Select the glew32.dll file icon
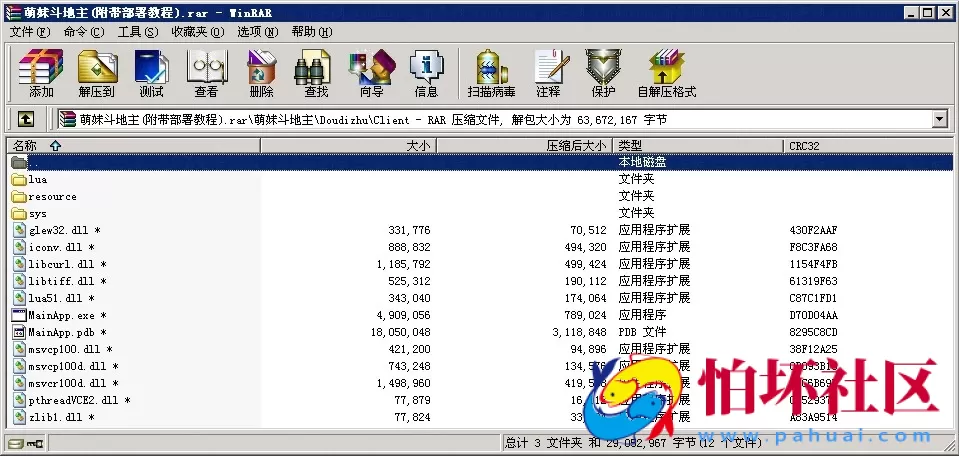Viewport: 959px width, 456px height. coord(19,230)
